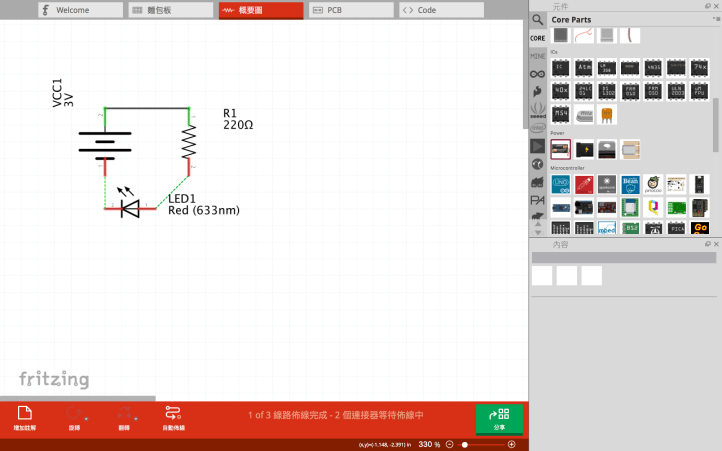
Task: Select the CORE parts bin
Action: (x=538, y=38)
